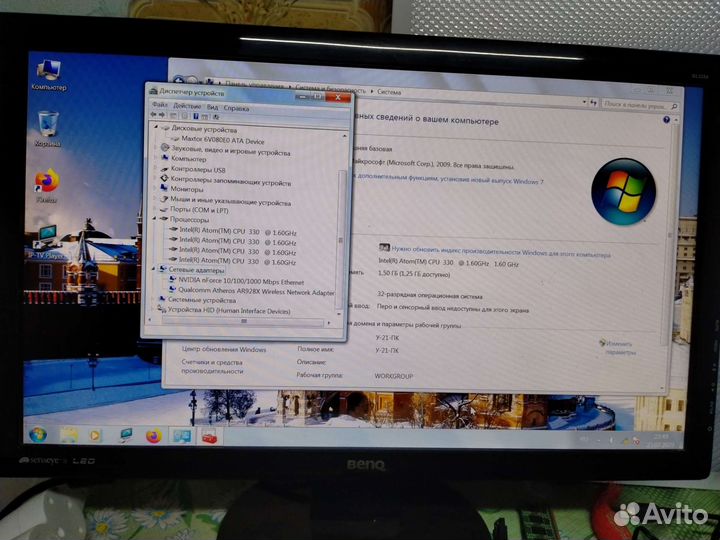Open the Windows Start orb
Screen dimensions: 720x540
click(x=38, y=434)
